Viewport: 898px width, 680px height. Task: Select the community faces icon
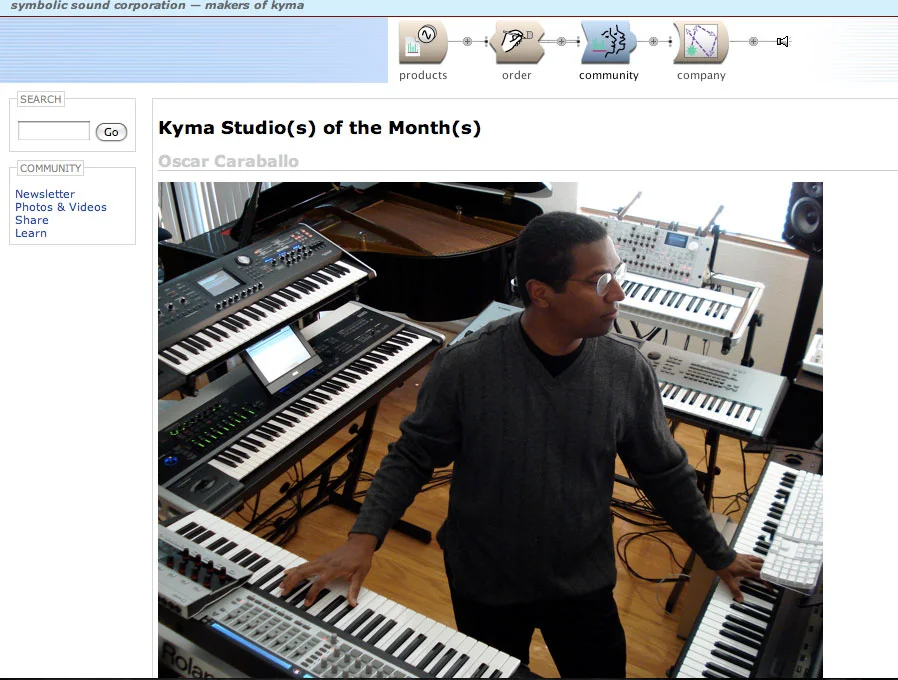pos(609,42)
